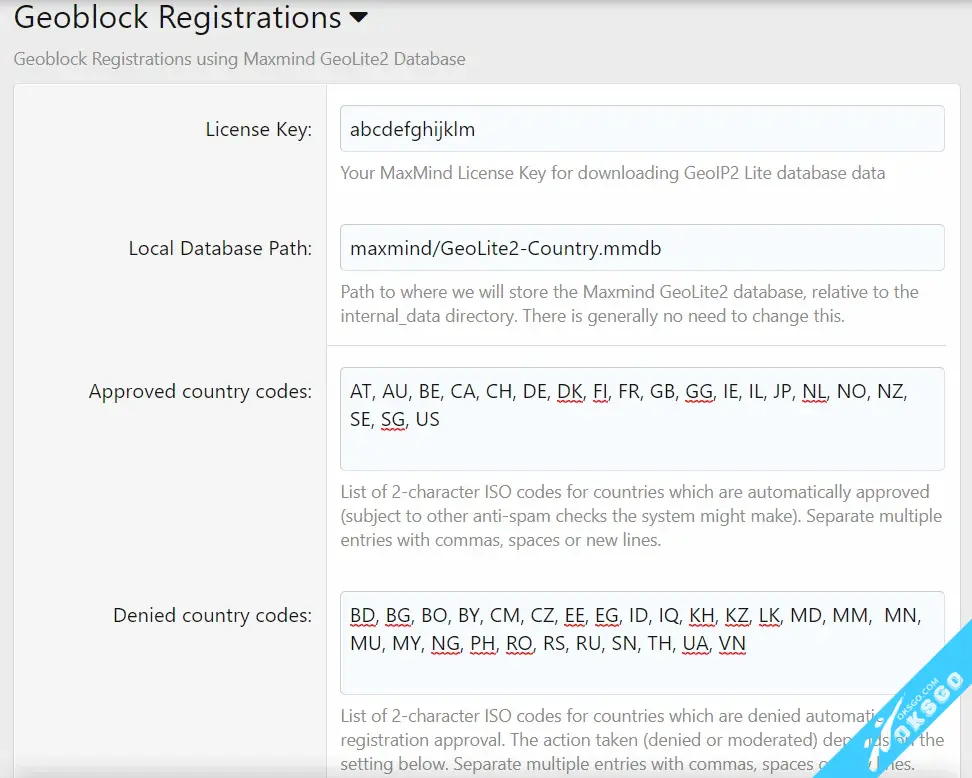This screenshot has height=778, width=972.
Task: Select the Denied country codes text area
Action: pos(641,672)
